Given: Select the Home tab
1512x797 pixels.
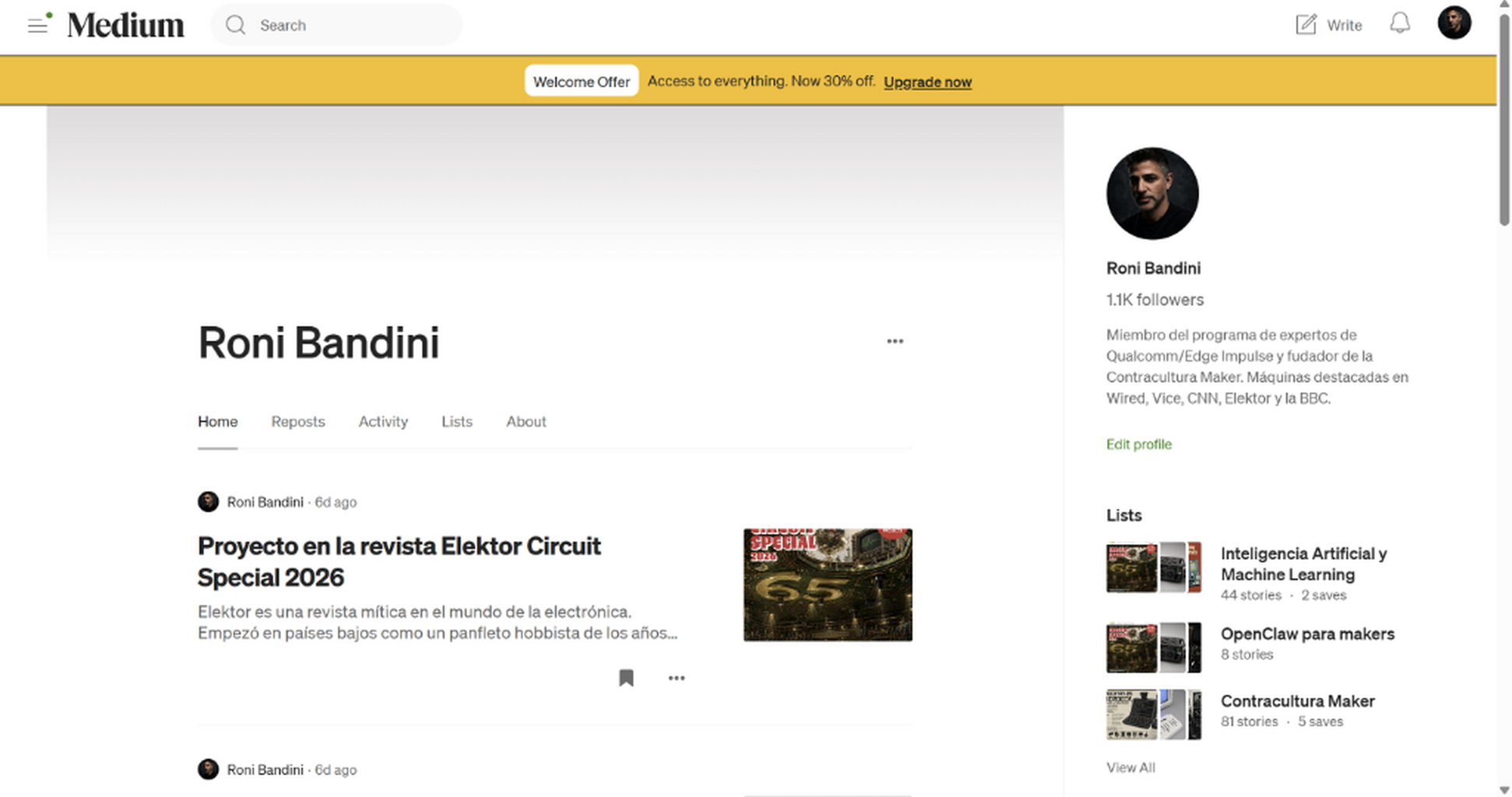Looking at the screenshot, I should point(217,421).
